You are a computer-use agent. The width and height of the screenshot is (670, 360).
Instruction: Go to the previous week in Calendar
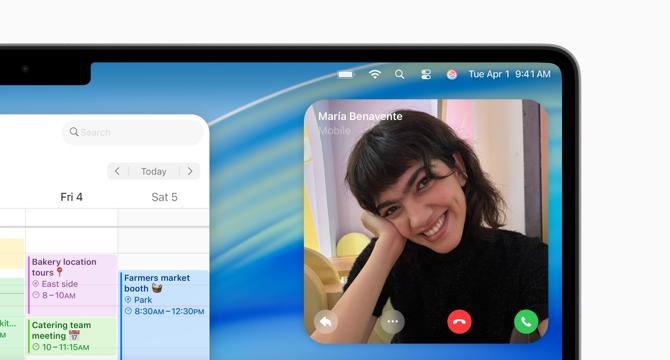point(117,171)
